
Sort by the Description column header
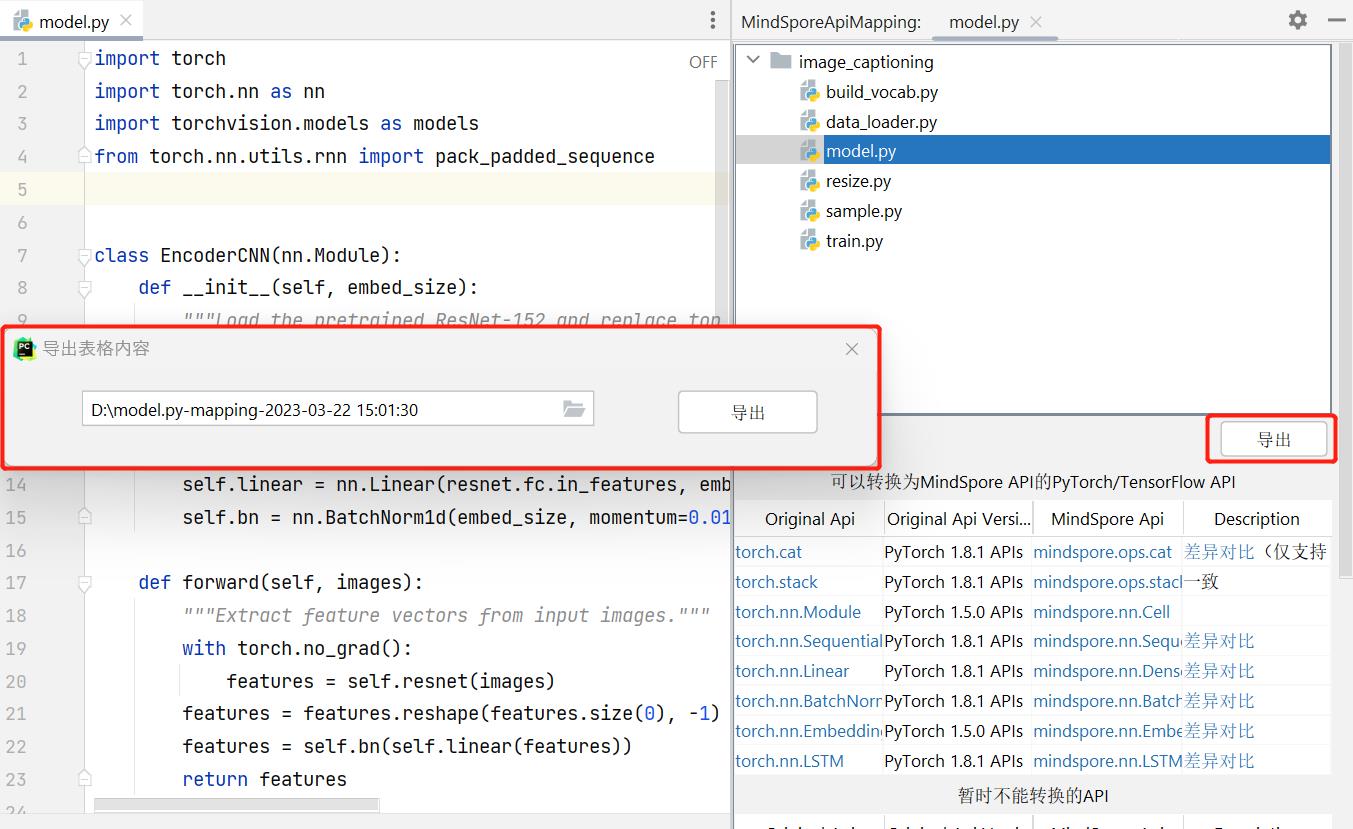[1257, 519]
